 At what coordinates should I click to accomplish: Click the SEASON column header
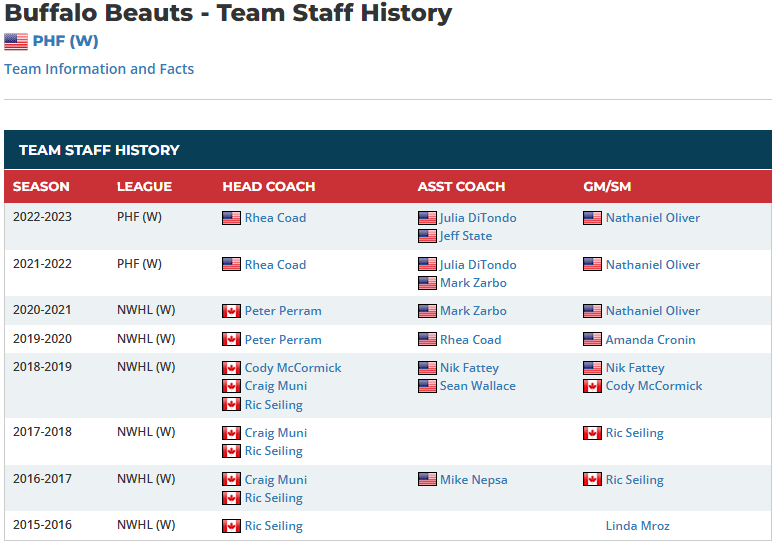[41, 186]
